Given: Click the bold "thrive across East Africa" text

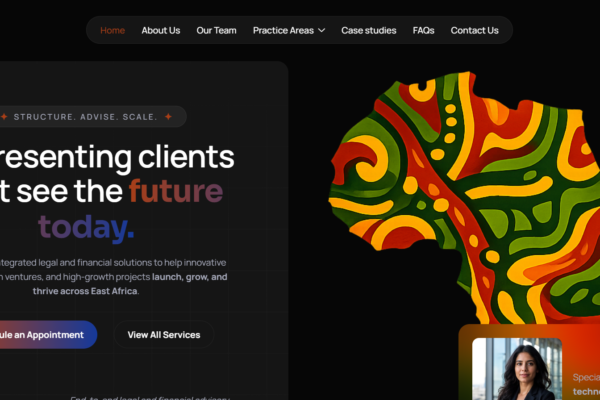Looking at the screenshot, I should (x=85, y=291).
